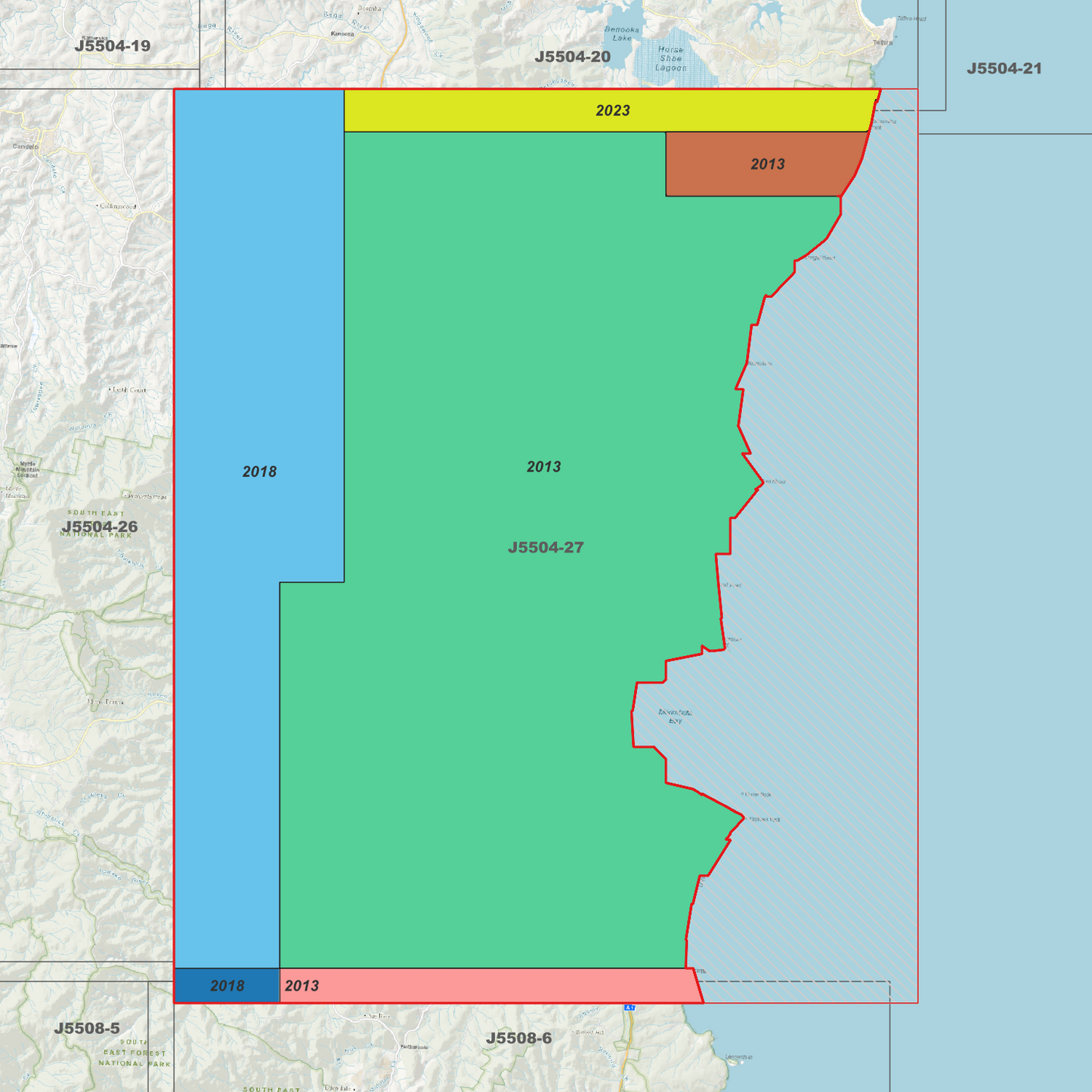Click the 2018 label in dark blue box

[x=227, y=986]
